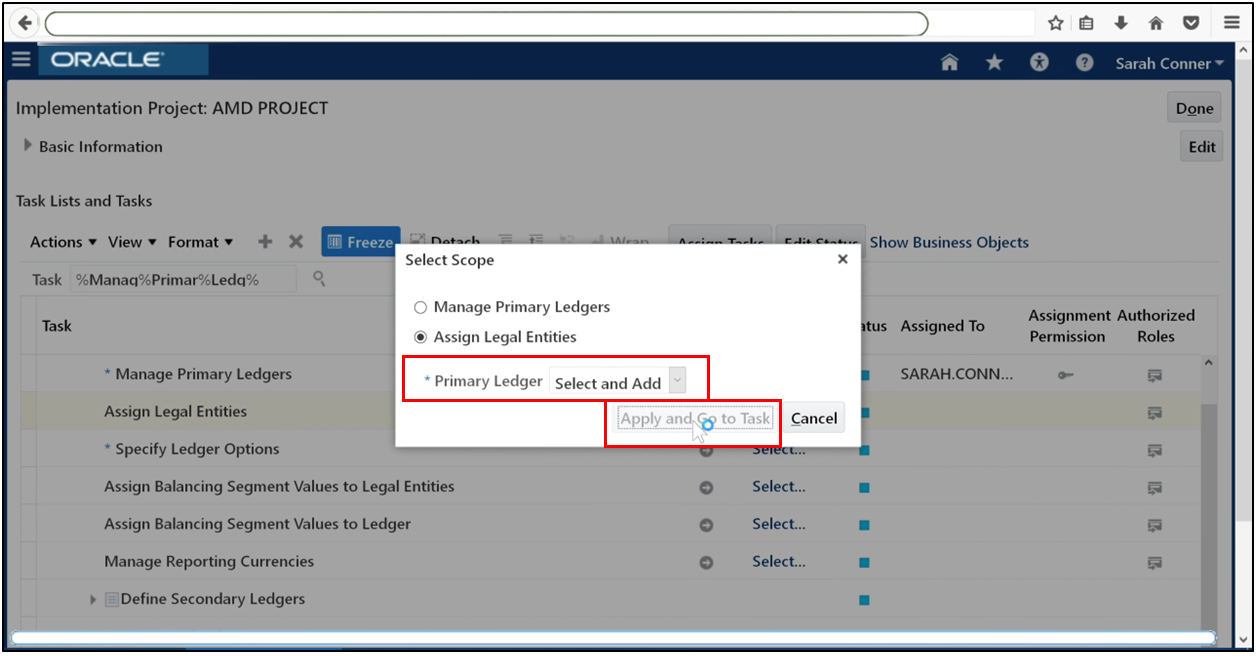Select the Assign Legal Entities radio button

point(421,337)
